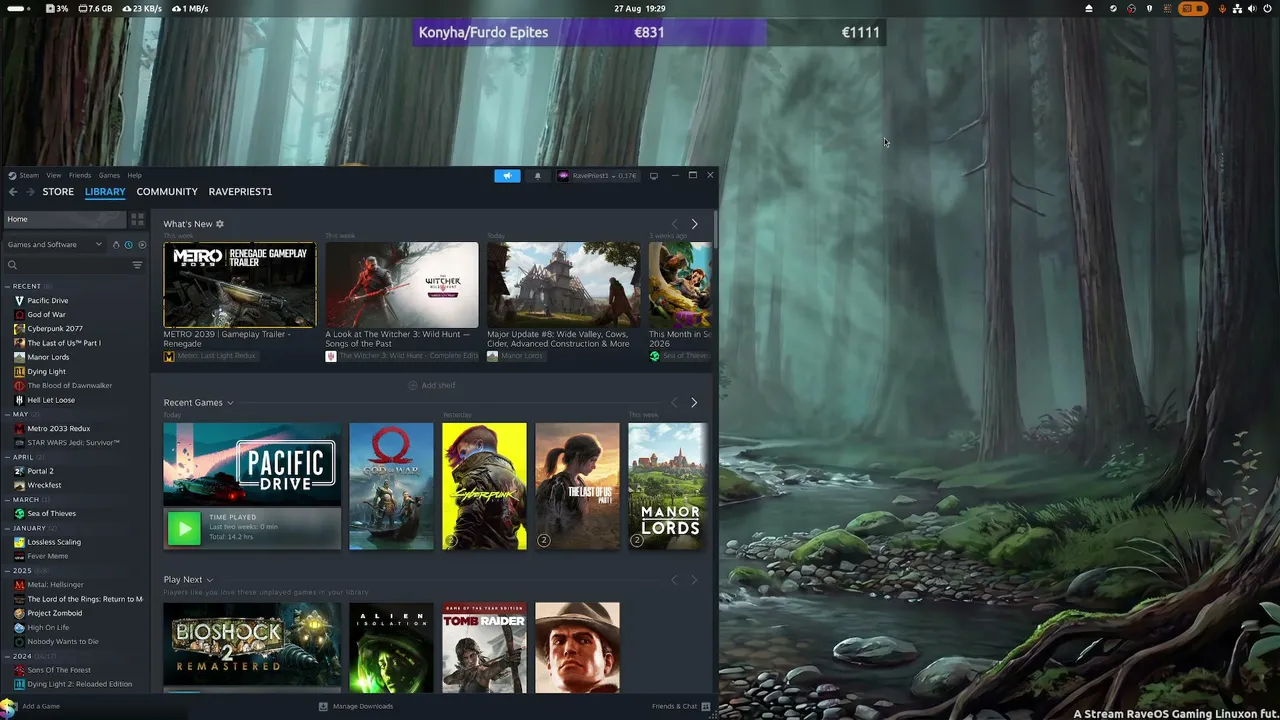
Task: Open the Games menu
Action: 109,176
